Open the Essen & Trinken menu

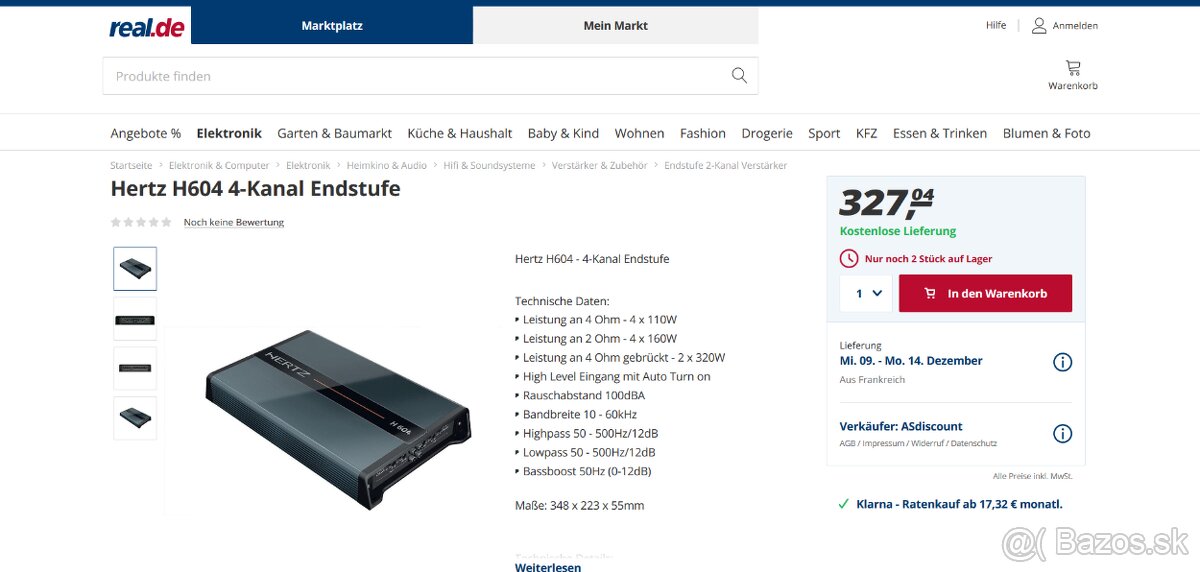(x=940, y=133)
